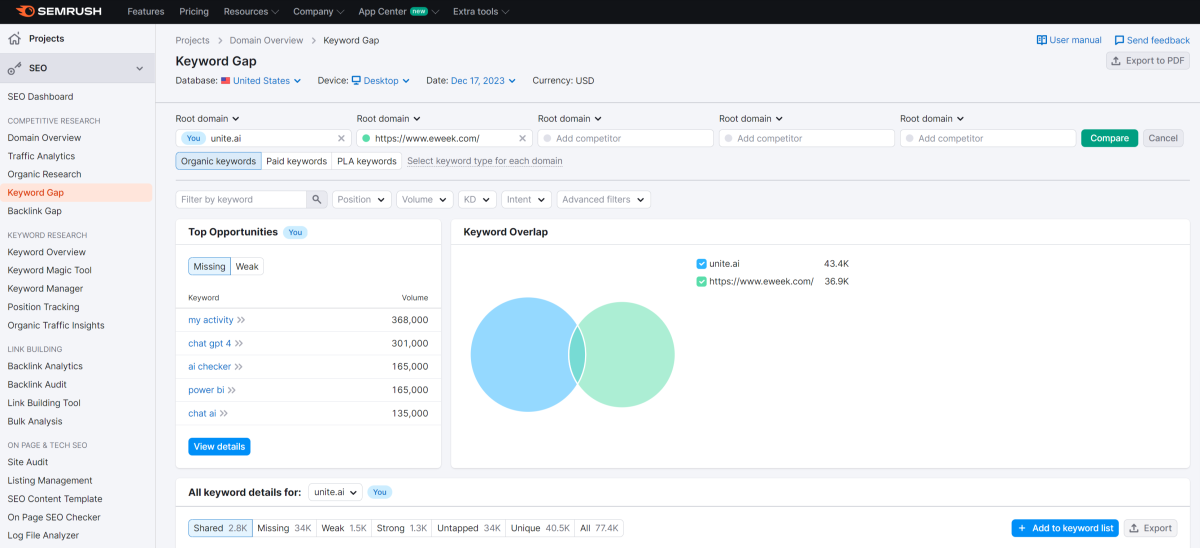Image resolution: width=1200 pixels, height=548 pixels.
Task: Select the Weak toggle in Top Opportunities
Action: point(247,267)
